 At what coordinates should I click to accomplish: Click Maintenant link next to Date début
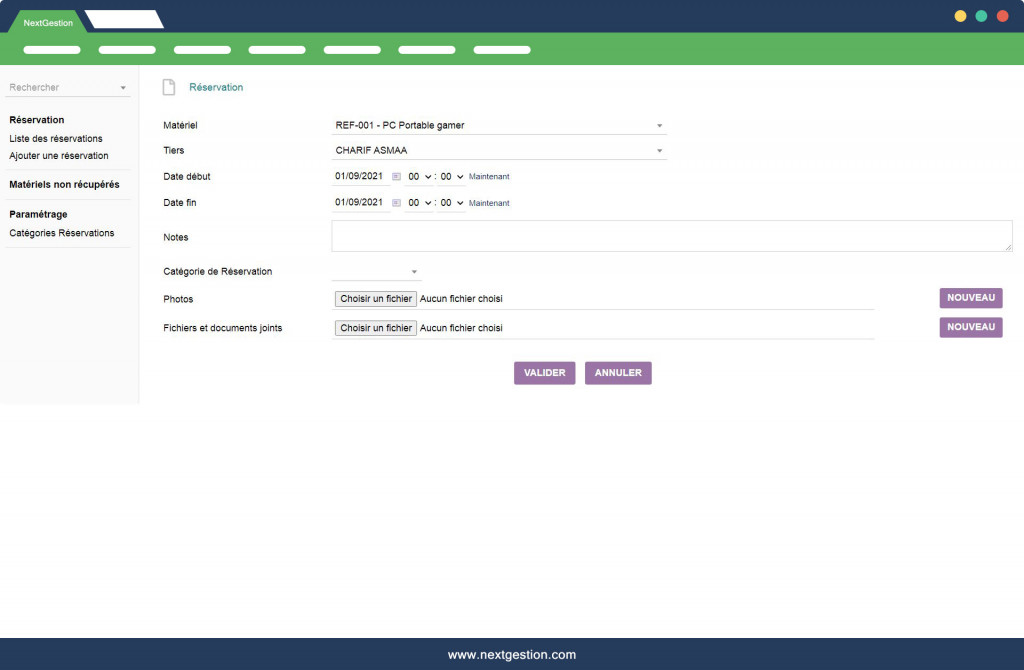click(x=489, y=177)
